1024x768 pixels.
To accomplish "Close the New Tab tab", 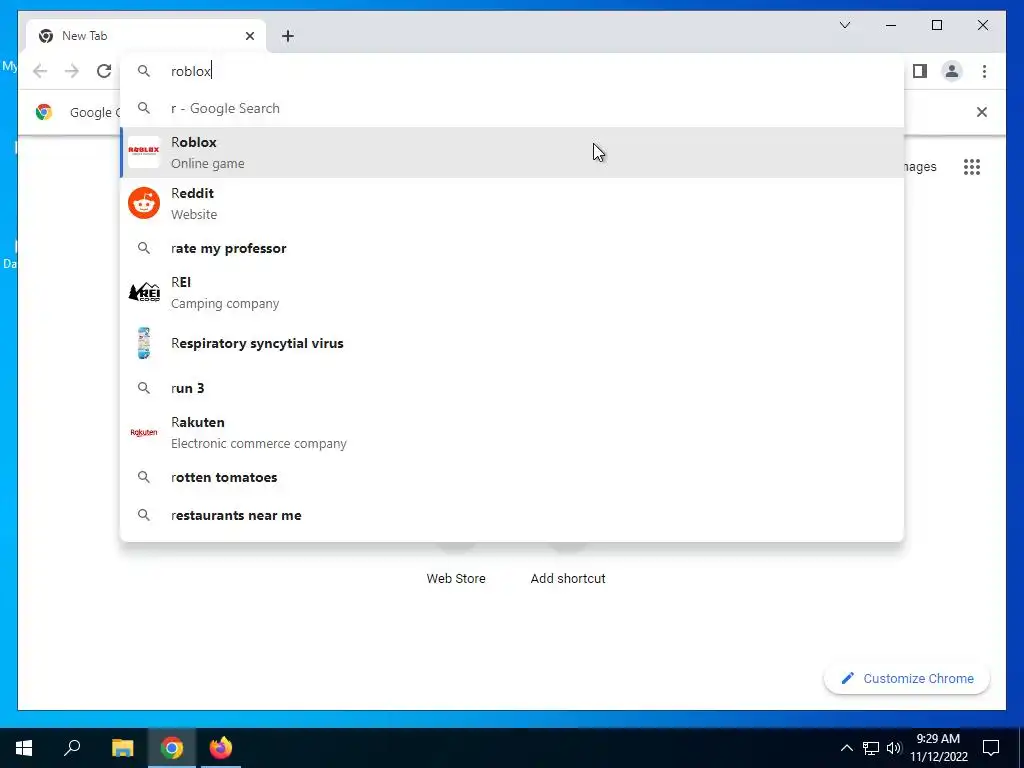I will point(249,36).
